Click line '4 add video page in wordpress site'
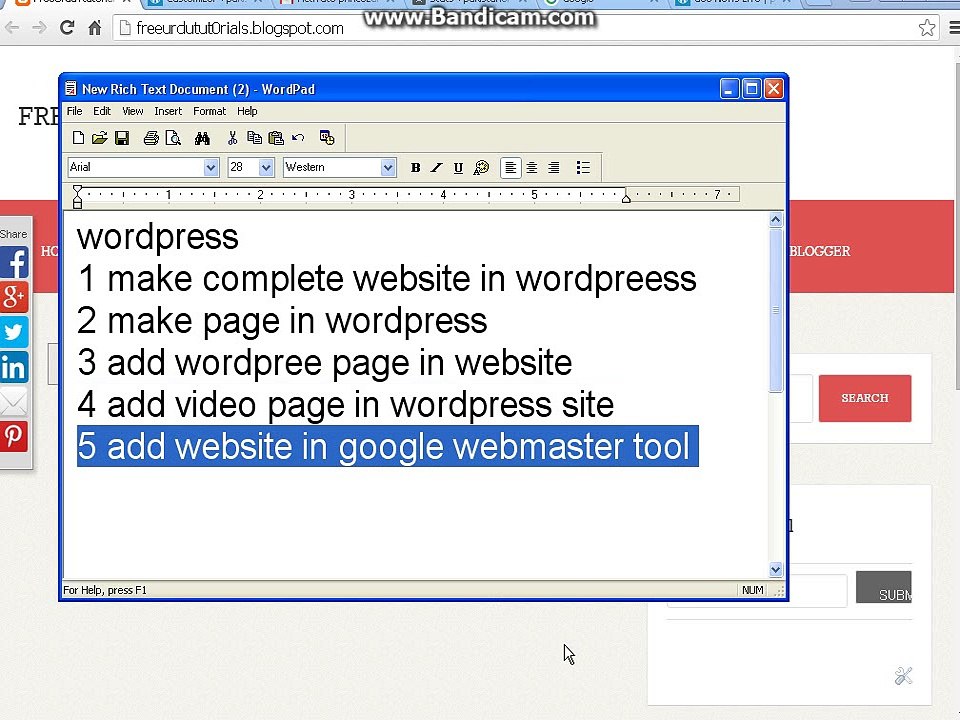Image resolution: width=960 pixels, height=720 pixels. [346, 405]
